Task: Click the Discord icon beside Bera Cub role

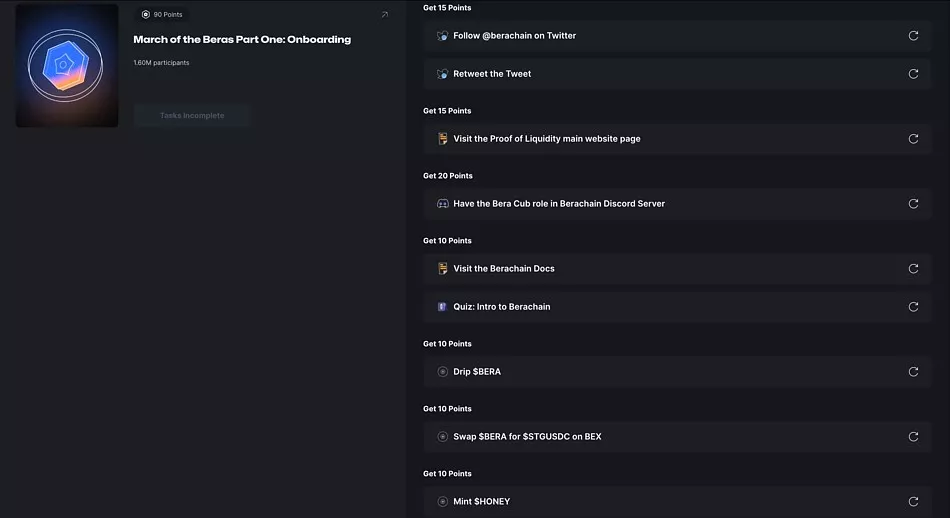Action: [x=443, y=204]
